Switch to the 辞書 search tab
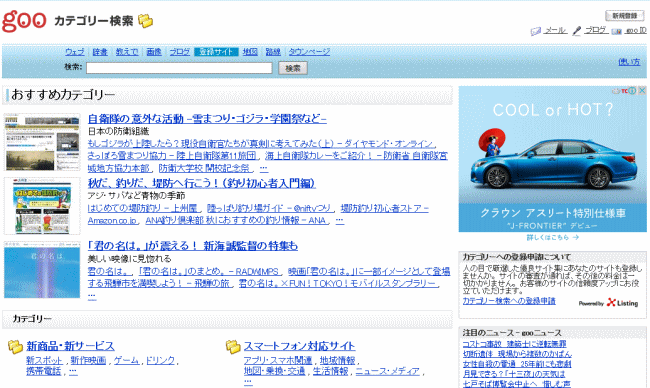 [100, 52]
